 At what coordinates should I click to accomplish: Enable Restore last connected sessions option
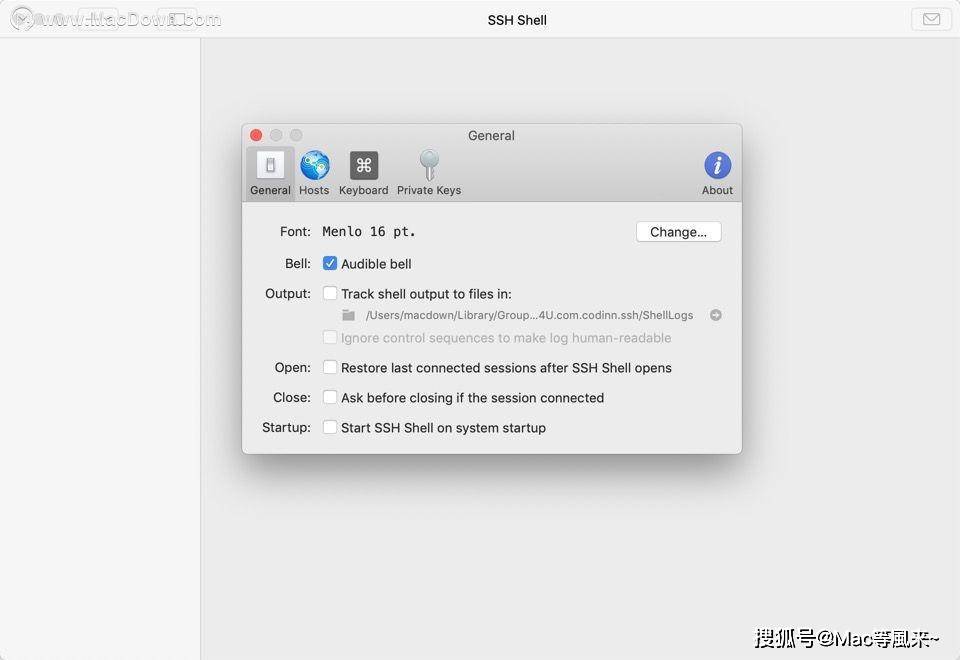click(x=329, y=367)
